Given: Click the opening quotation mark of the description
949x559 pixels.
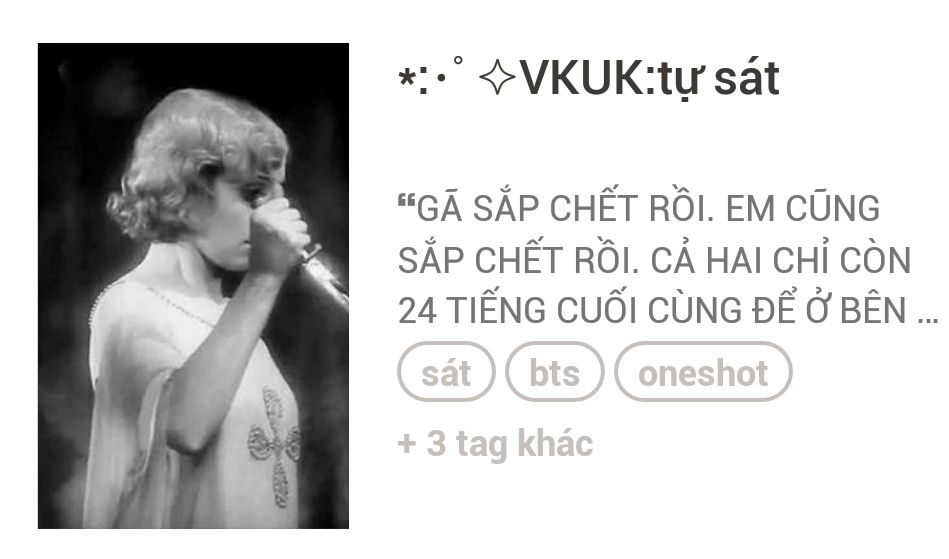Looking at the screenshot, I should point(406,202).
